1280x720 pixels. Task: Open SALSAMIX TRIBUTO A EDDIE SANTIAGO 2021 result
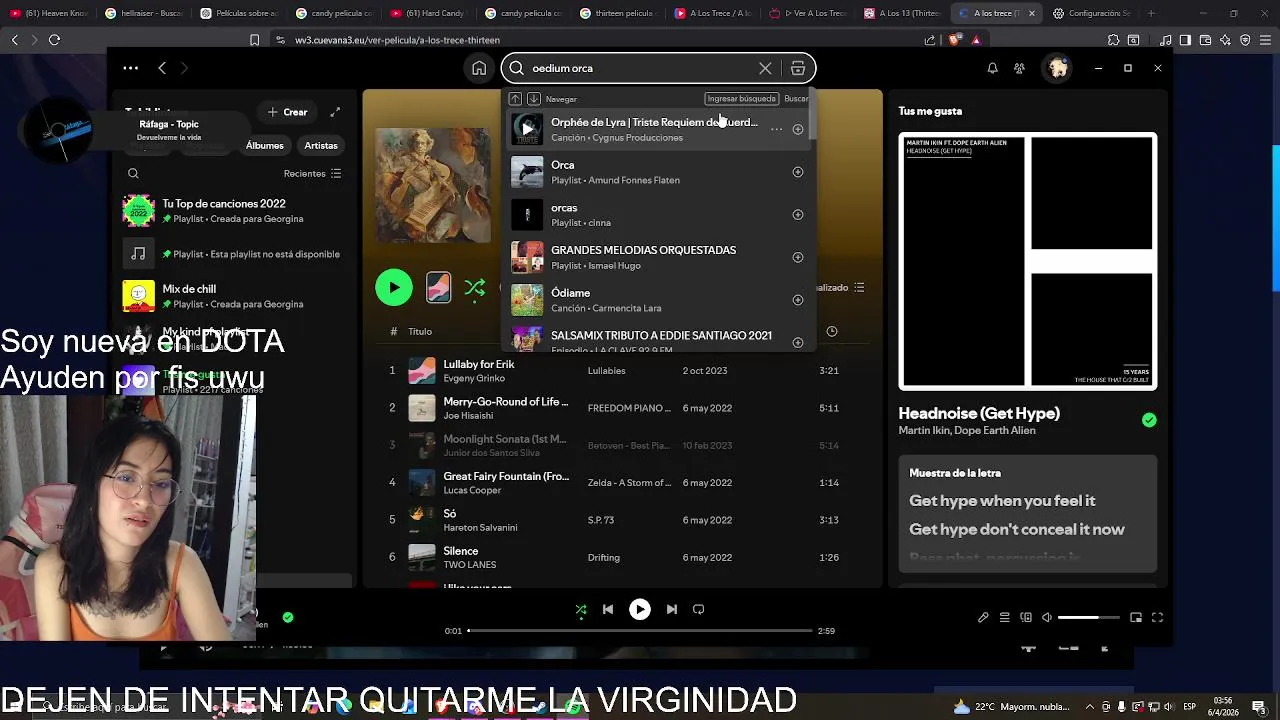pos(658,338)
